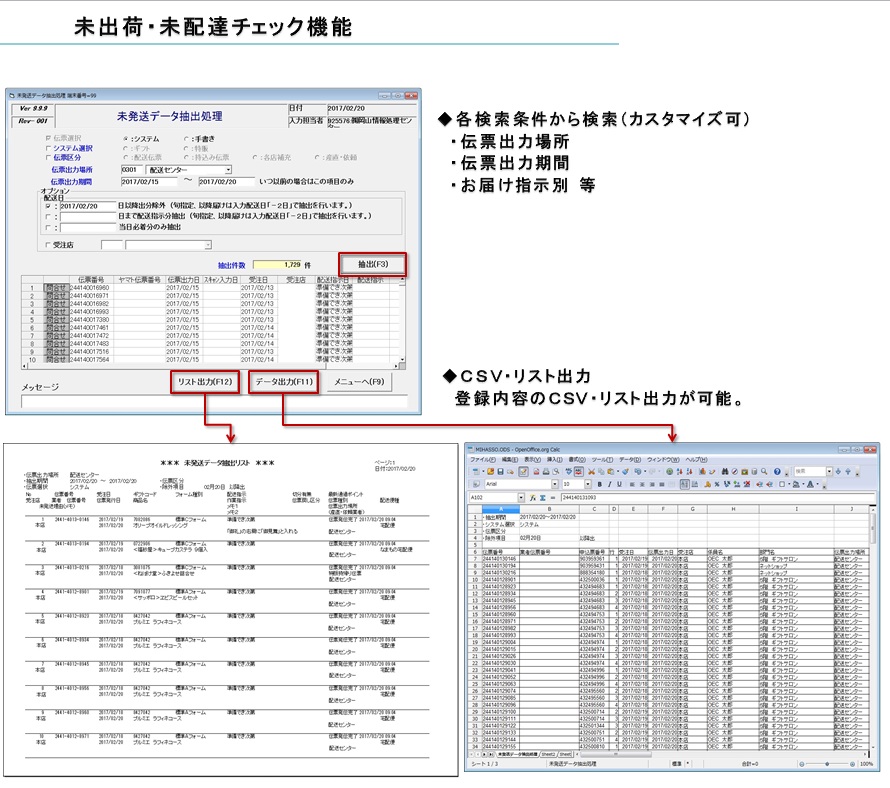Screen dimensions: 890x788
Task: Click the Sum sigma icon
Action: click(543, 498)
